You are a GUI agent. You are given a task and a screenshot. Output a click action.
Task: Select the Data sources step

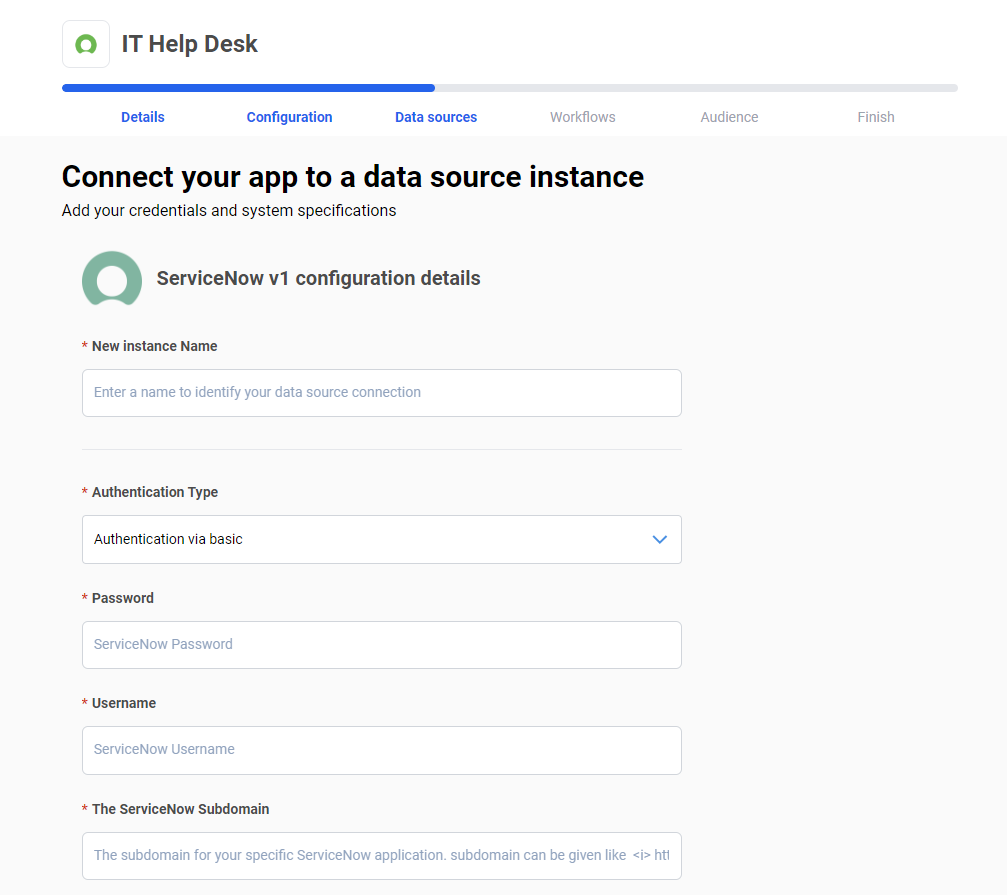[436, 117]
